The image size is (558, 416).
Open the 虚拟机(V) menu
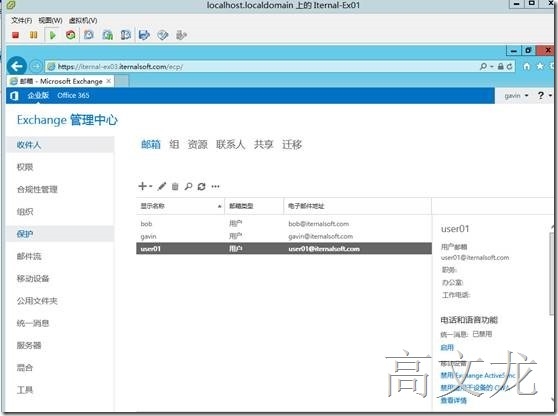click(83, 20)
